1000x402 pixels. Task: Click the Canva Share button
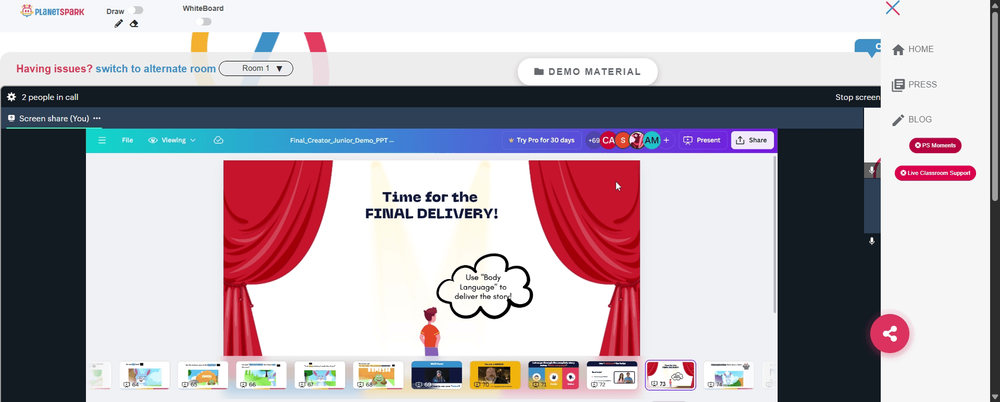752,140
